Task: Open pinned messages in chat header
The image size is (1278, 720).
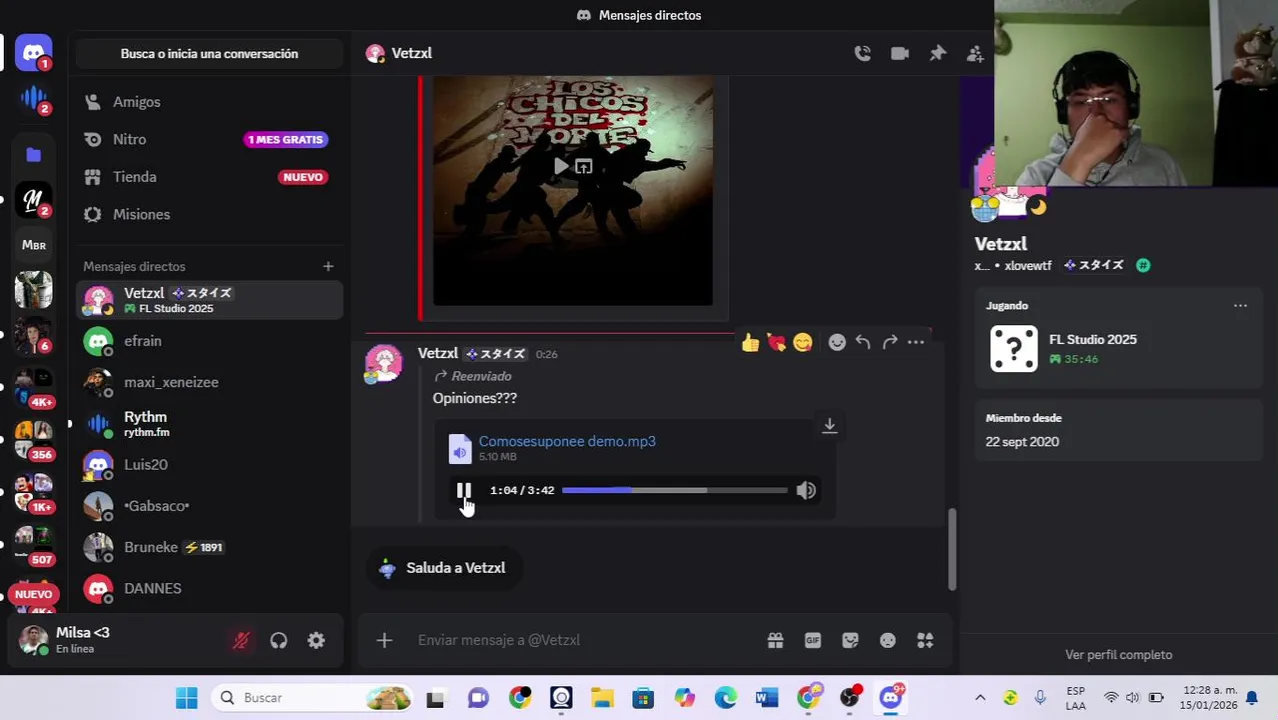Action: click(x=937, y=54)
